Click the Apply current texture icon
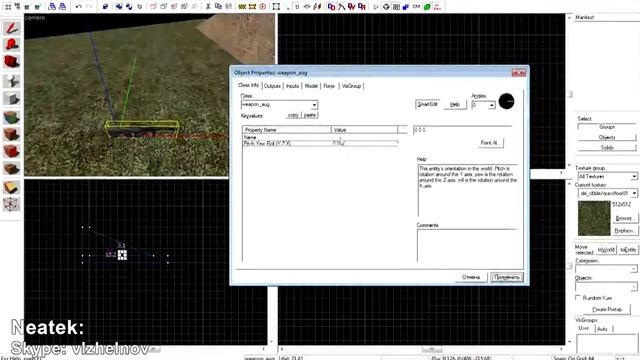The width and height of the screenshot is (640, 360). 11,134
